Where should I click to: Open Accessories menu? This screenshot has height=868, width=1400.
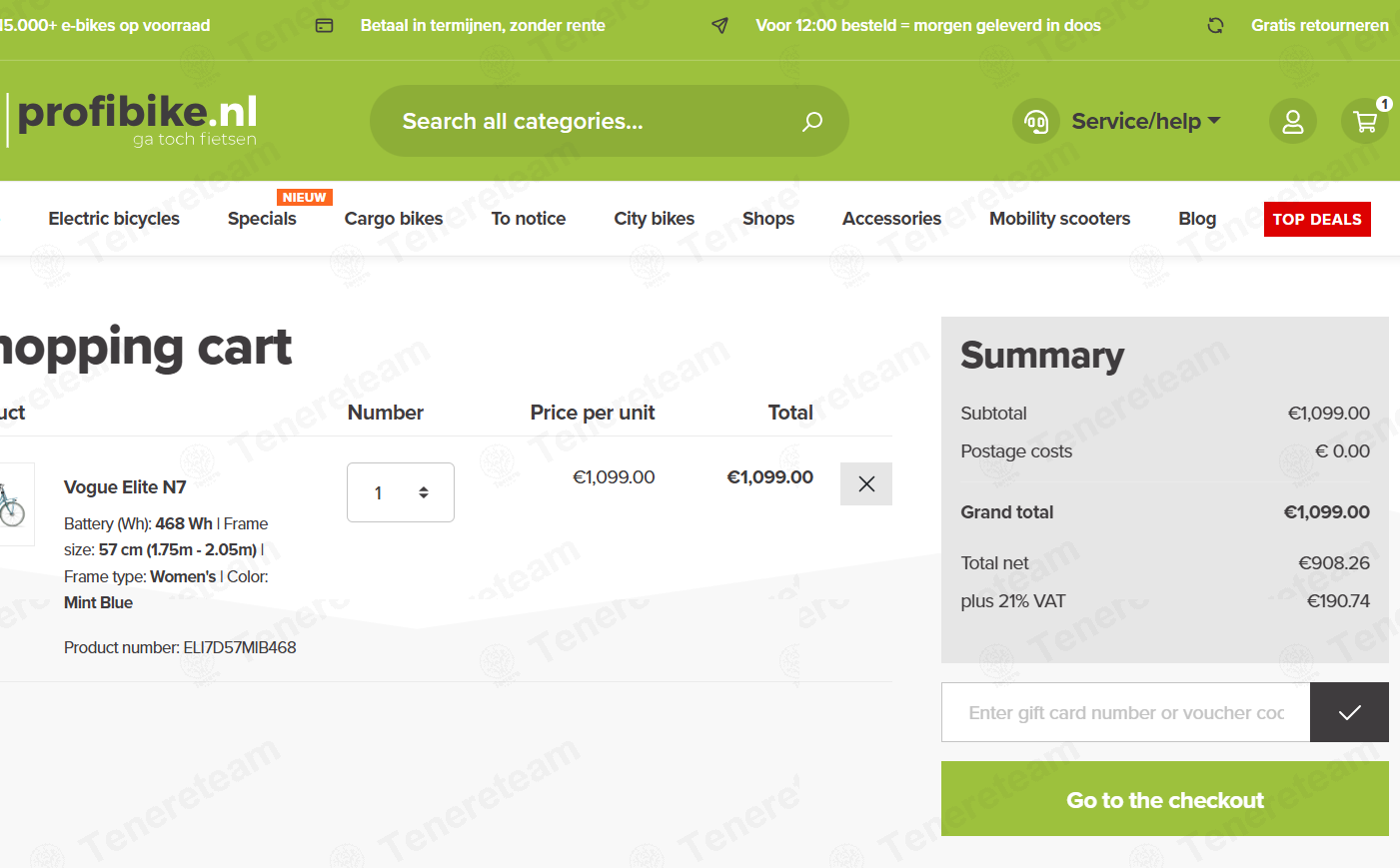891,219
